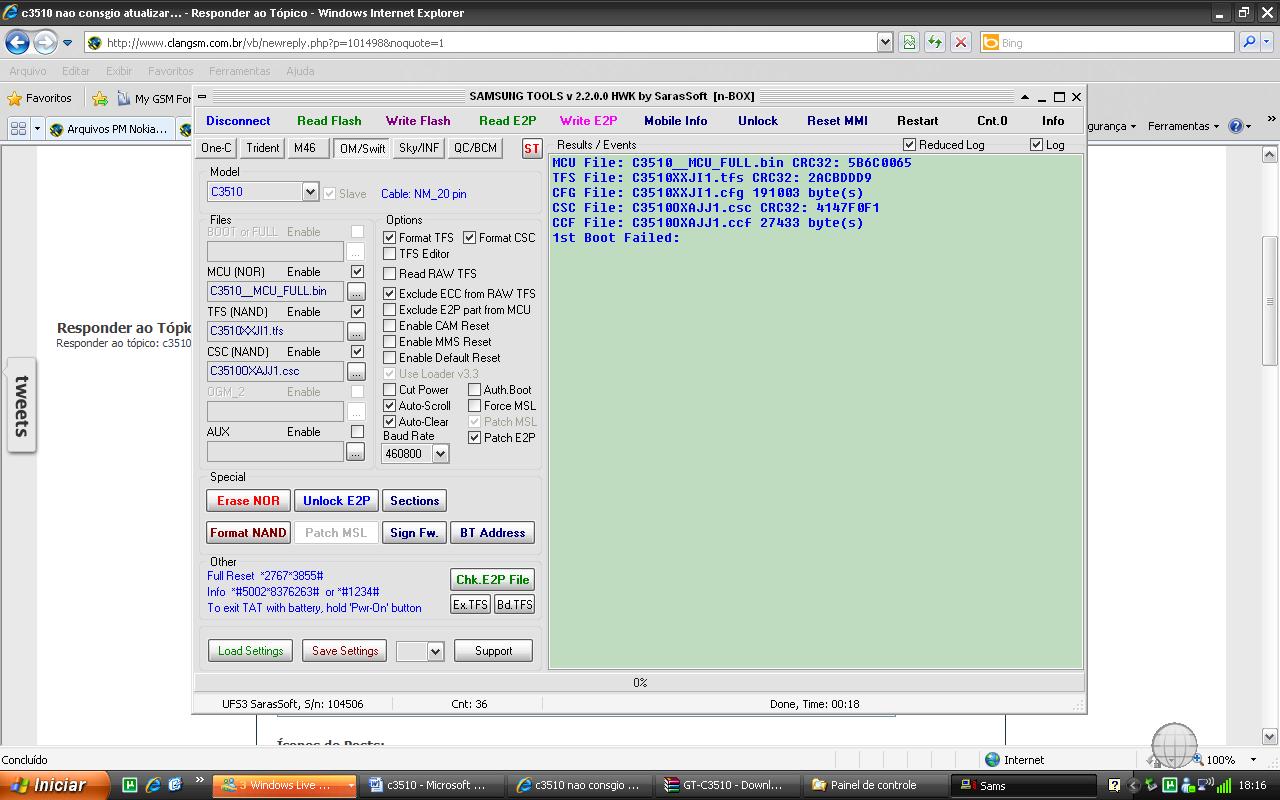1280x800 pixels.
Task: Click Disconnect in Samsung Tools
Action: coord(238,121)
